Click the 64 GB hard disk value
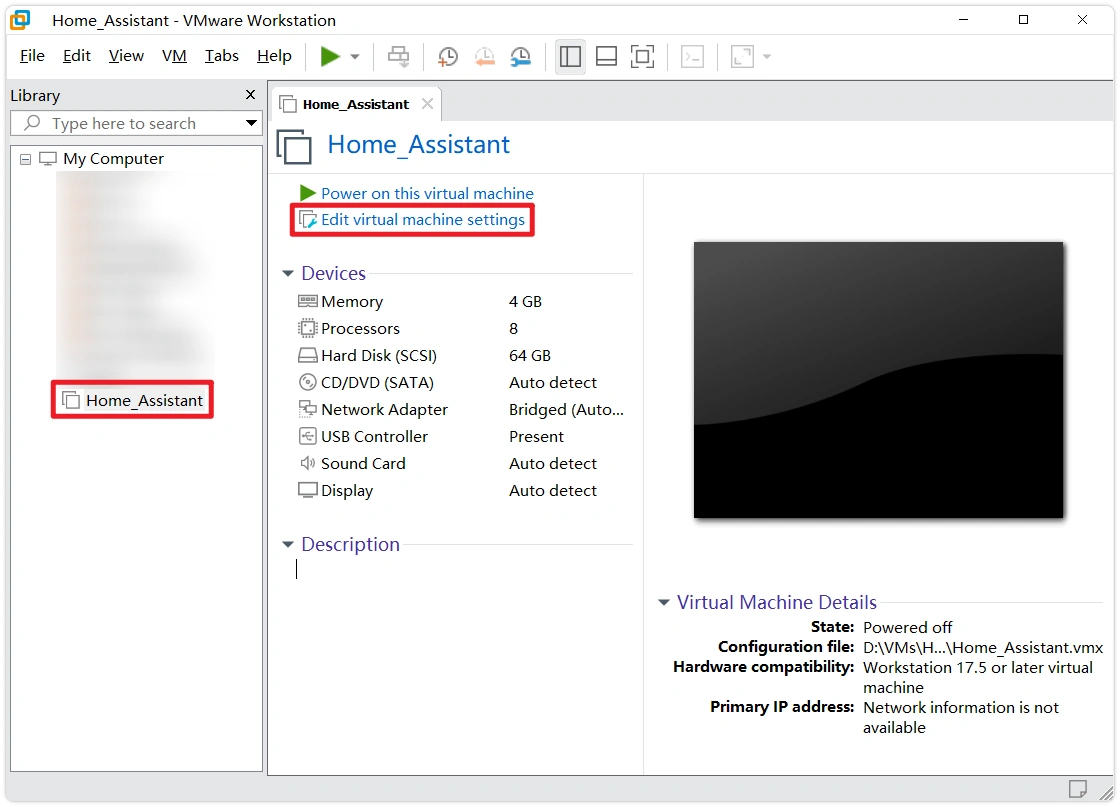The width and height of the screenshot is (1120, 807). point(530,356)
